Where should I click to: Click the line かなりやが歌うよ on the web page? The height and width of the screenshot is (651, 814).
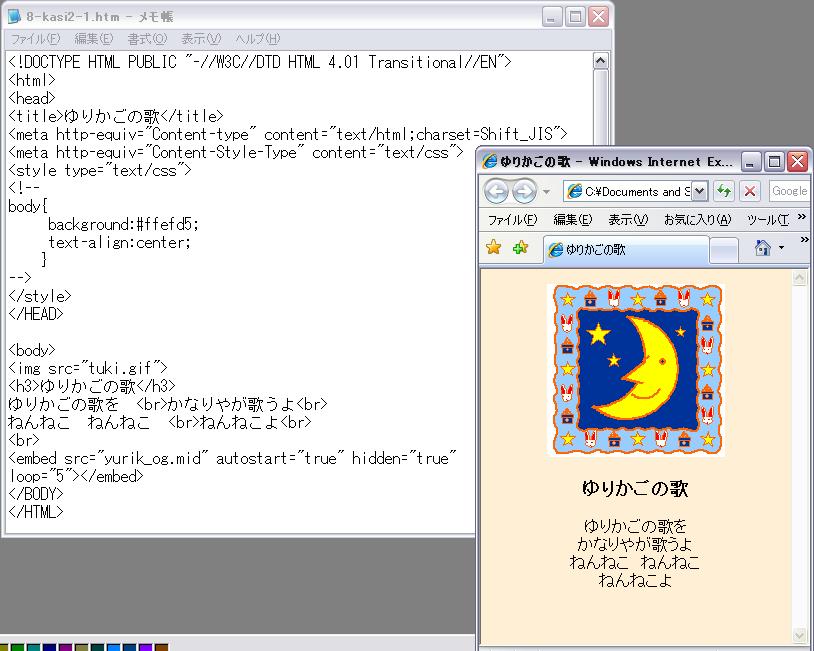coord(634,544)
